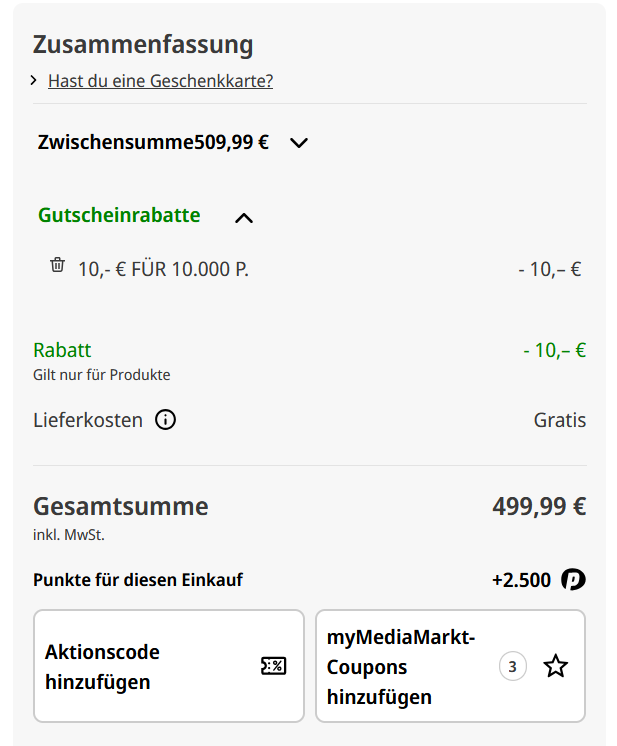Click the 'Gratis' delivery cost value
Image resolution: width=617 pixels, height=746 pixels.
point(559,420)
